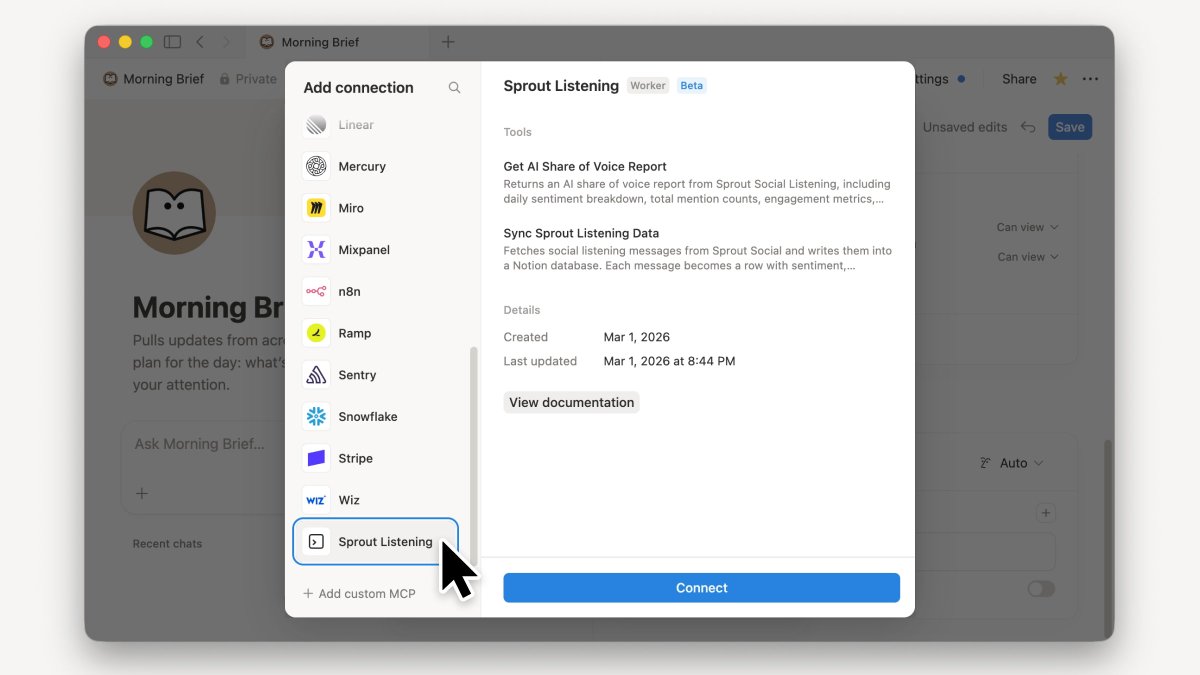Select the Mercury connection icon

pos(316,166)
